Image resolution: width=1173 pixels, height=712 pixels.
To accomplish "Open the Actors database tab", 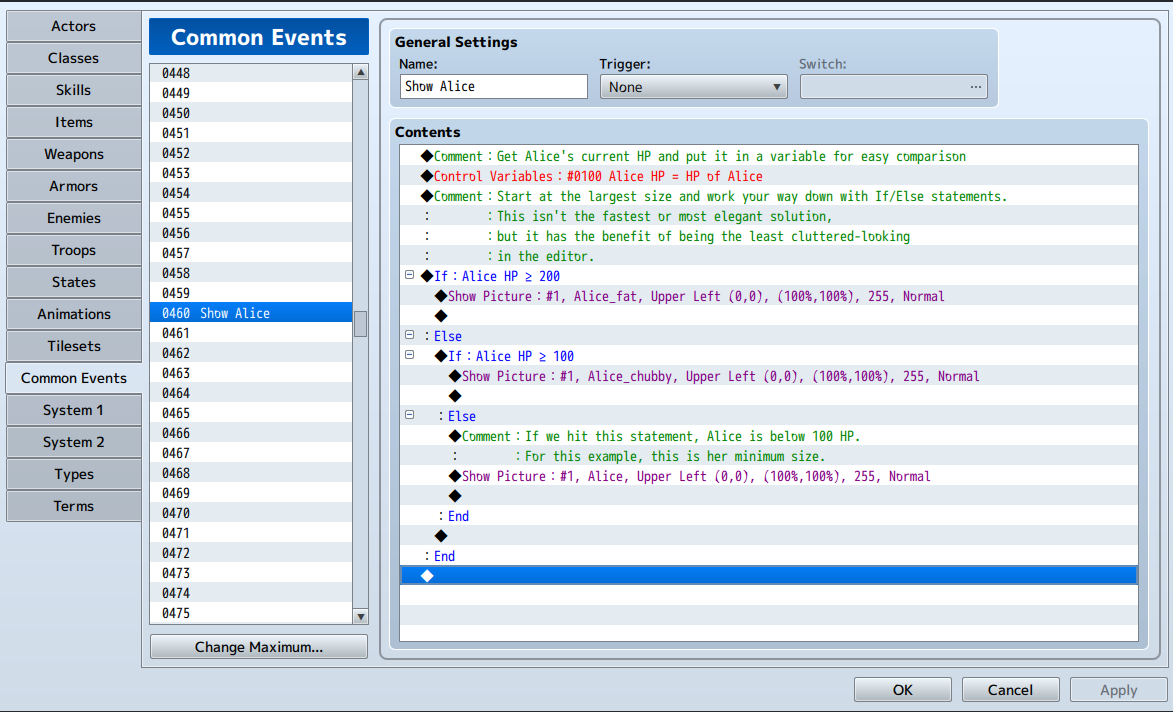I will [73, 26].
